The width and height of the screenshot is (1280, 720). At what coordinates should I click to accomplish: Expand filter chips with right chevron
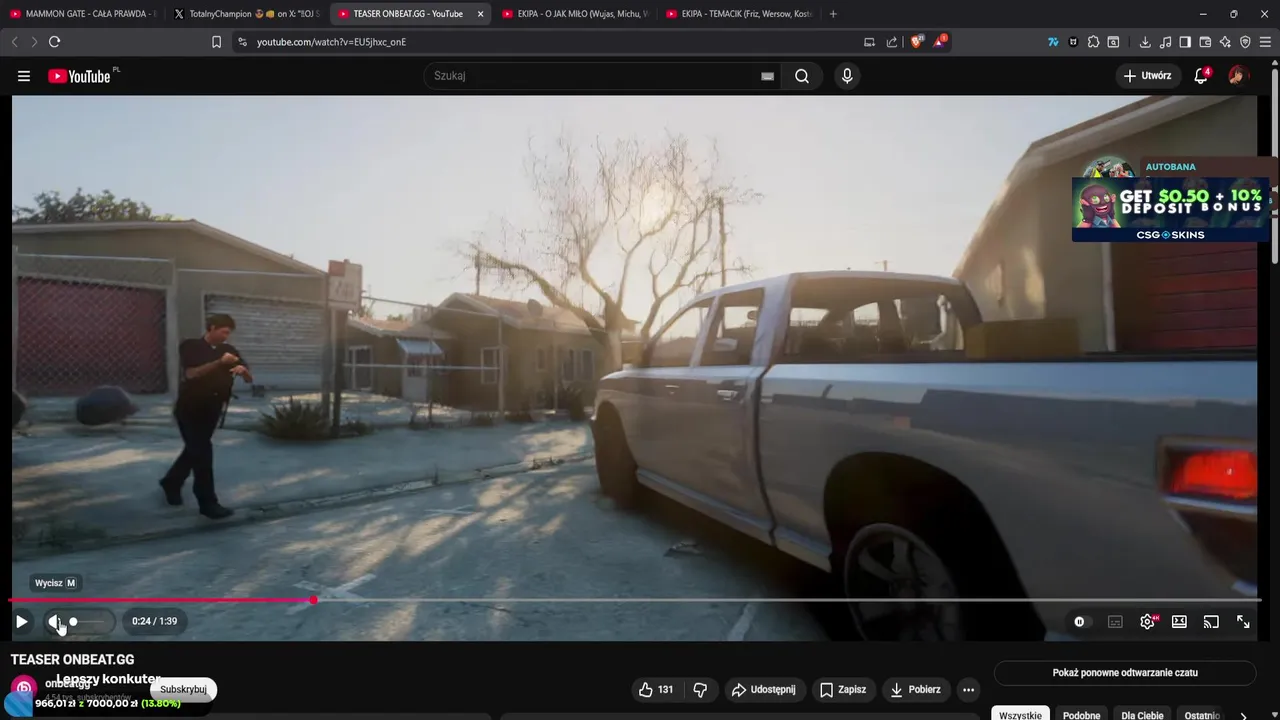tap(1243, 714)
